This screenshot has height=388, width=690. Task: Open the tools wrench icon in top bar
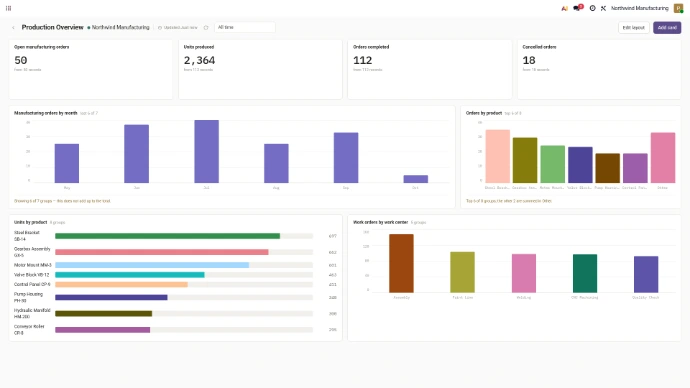[x=603, y=8]
